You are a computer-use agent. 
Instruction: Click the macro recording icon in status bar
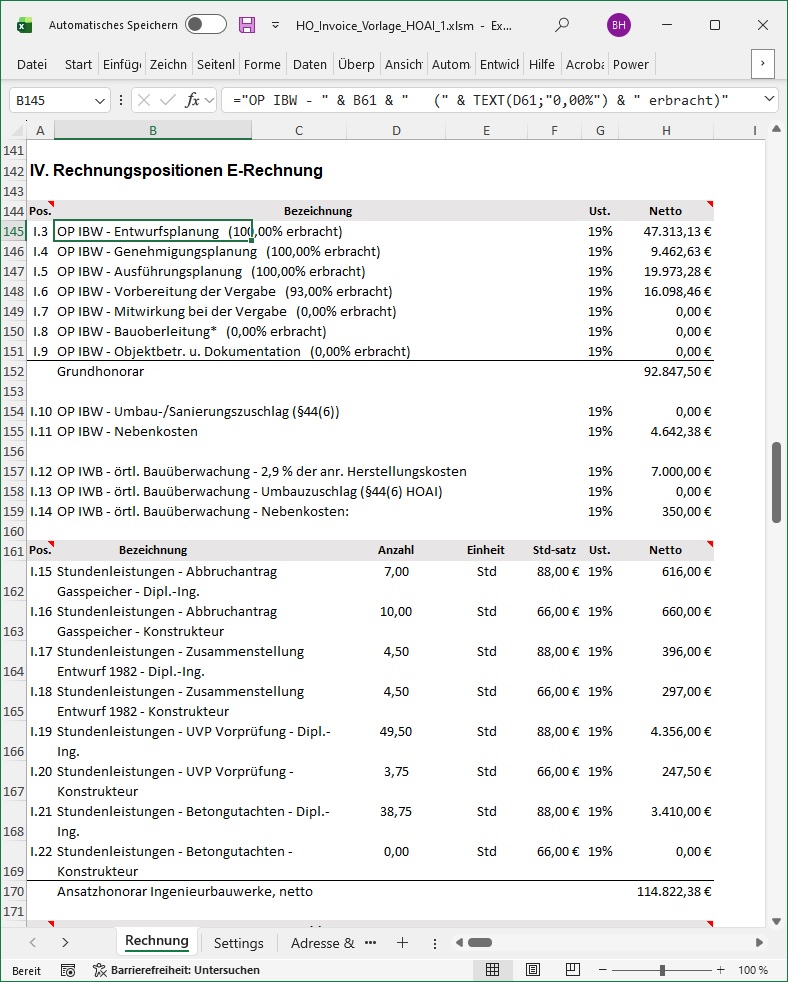(x=68, y=970)
